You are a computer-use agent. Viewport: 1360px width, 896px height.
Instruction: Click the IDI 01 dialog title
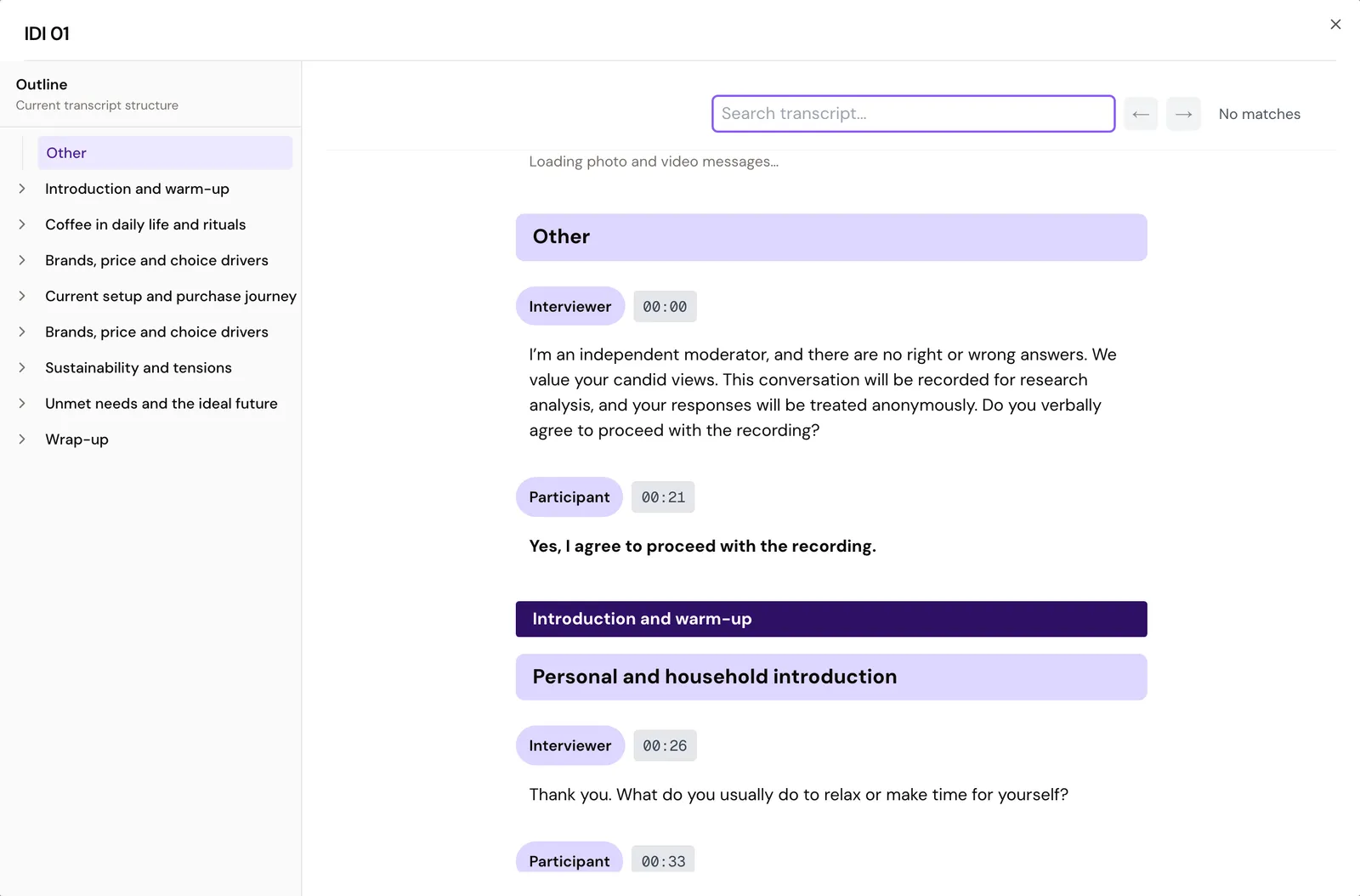pos(47,34)
